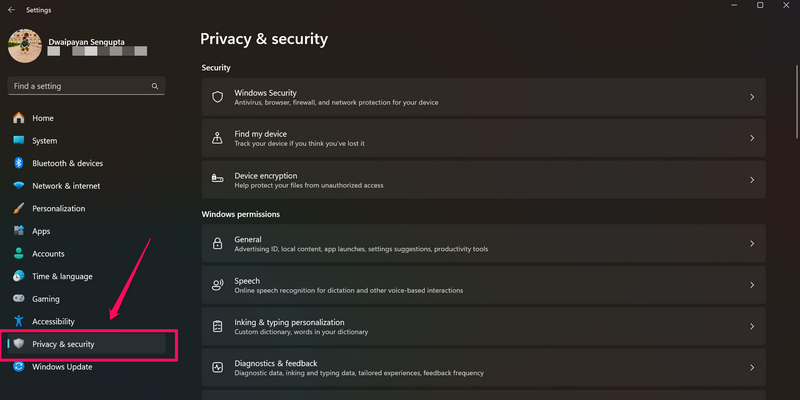Expand Windows Security with its chevron
This screenshot has width=800, height=400.
click(751, 97)
